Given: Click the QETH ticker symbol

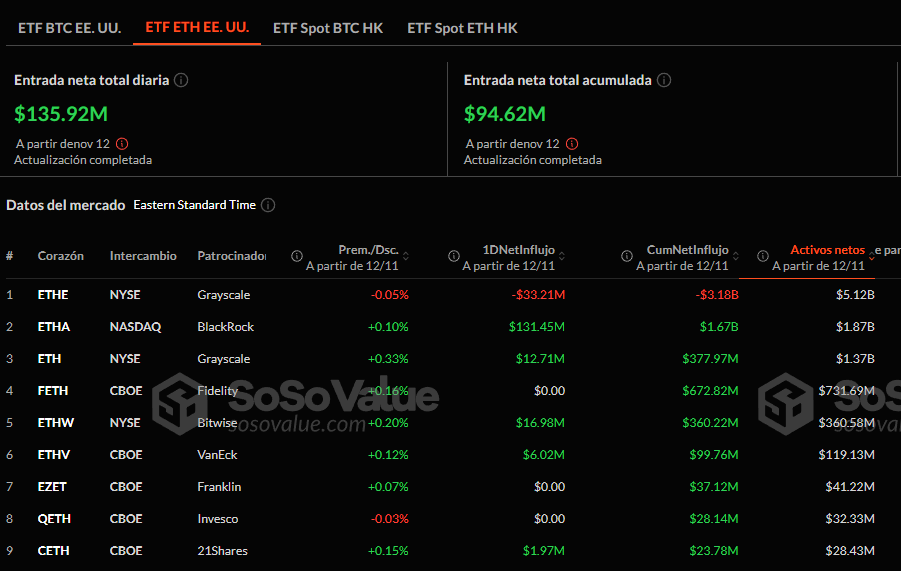Looking at the screenshot, I should click(54, 519).
